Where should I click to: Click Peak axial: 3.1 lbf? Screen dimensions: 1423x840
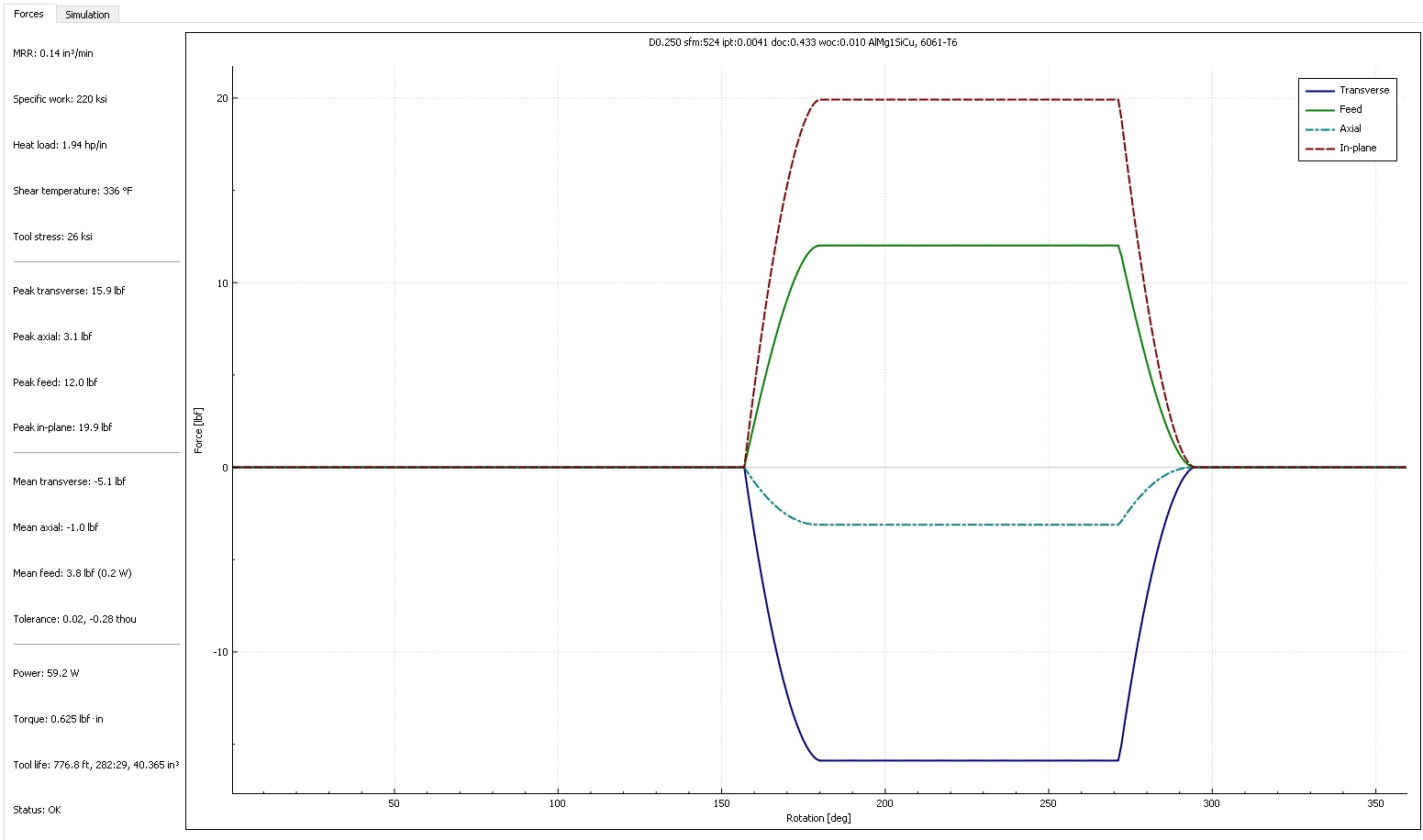pos(52,337)
